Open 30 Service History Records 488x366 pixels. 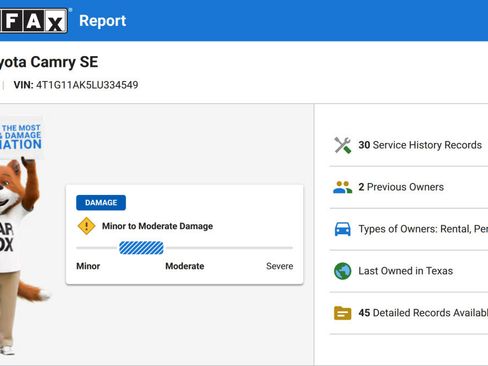click(409, 145)
